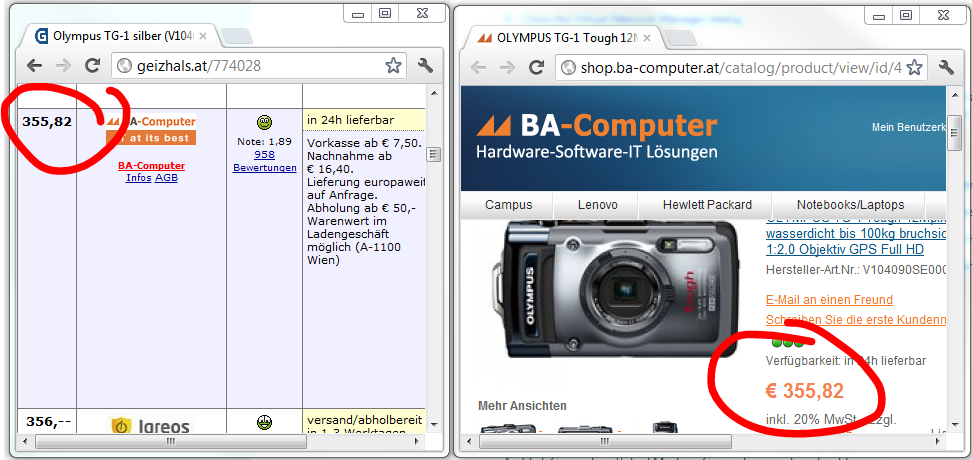This screenshot has width=972, height=460.
Task: Click the smiley icon in lgreos row
Action: tap(265, 423)
